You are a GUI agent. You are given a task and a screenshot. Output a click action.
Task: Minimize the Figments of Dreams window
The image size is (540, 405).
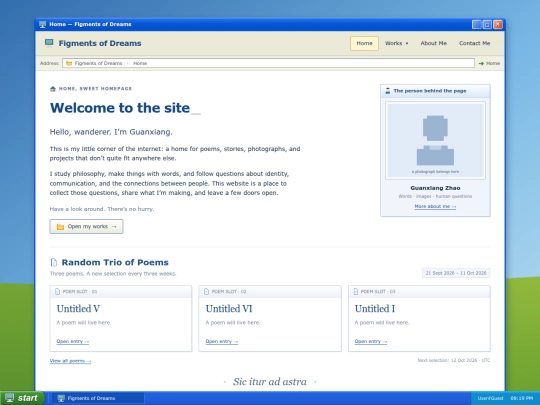pyautogui.click(x=477, y=24)
